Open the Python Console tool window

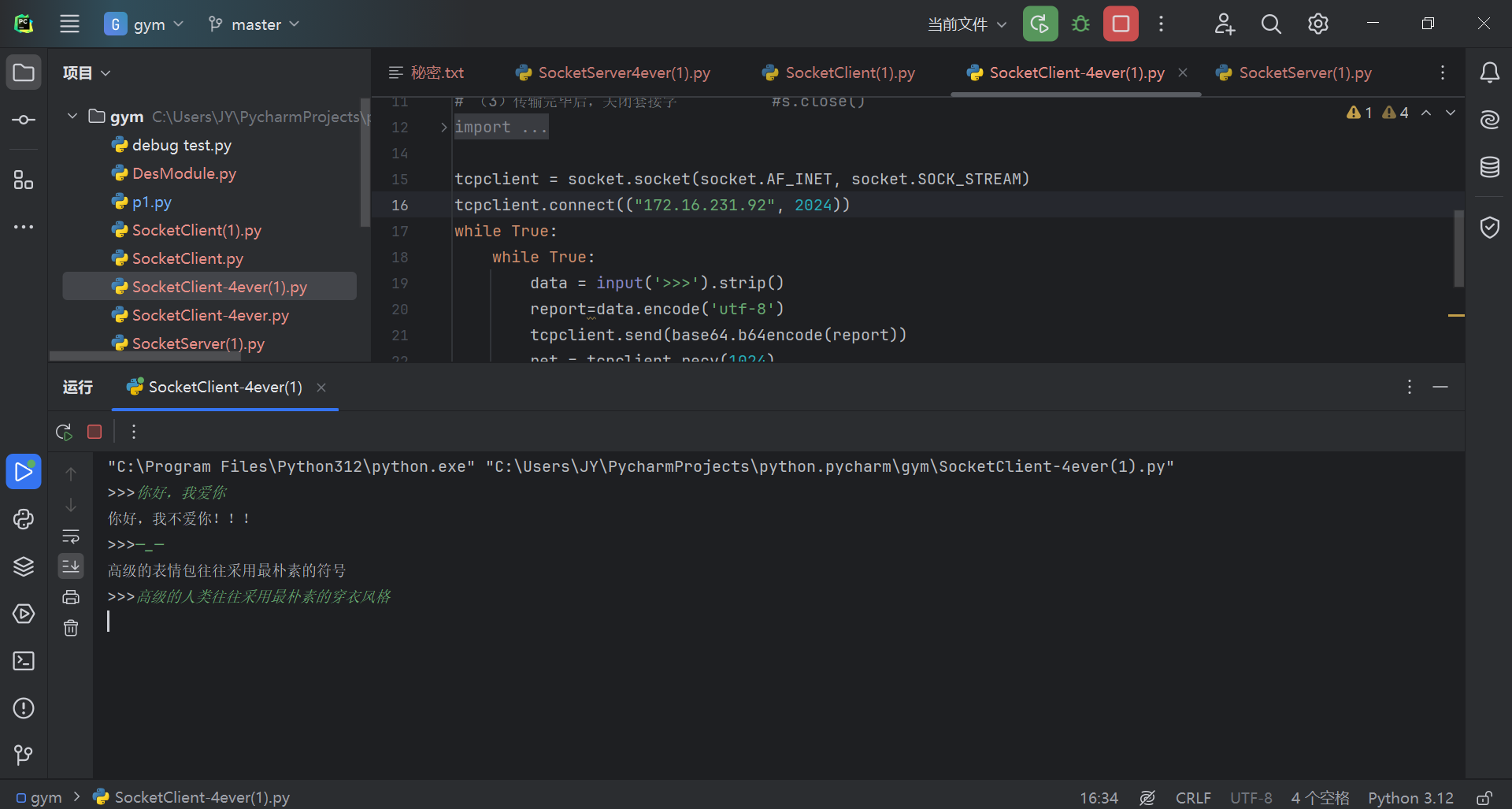24,519
